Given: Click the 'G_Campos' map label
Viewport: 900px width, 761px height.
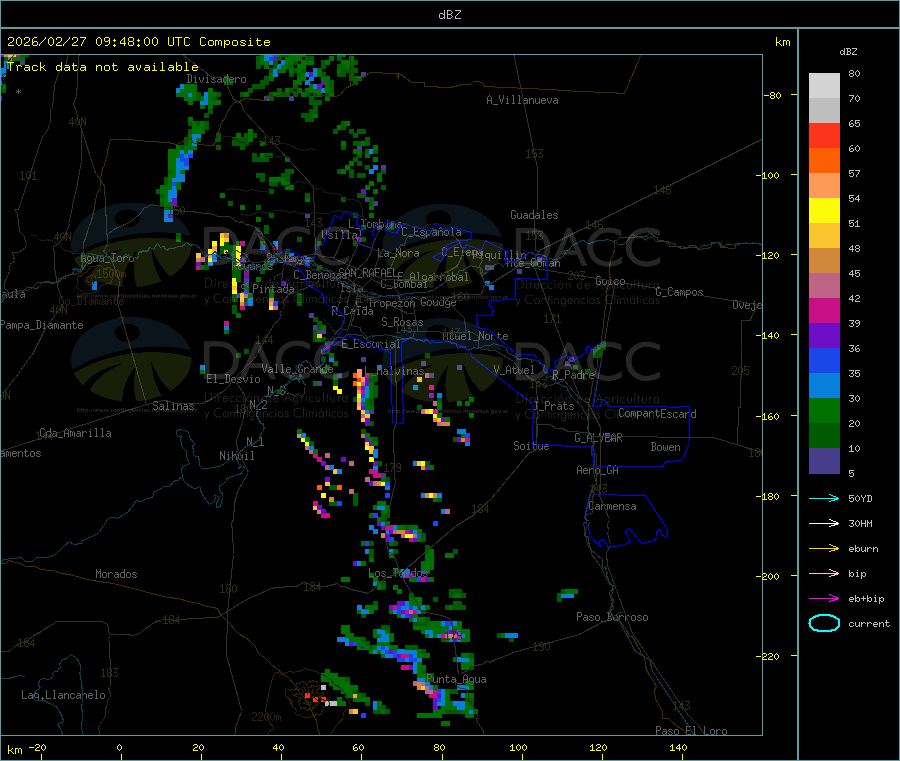Looking at the screenshot, I should [x=680, y=292].
